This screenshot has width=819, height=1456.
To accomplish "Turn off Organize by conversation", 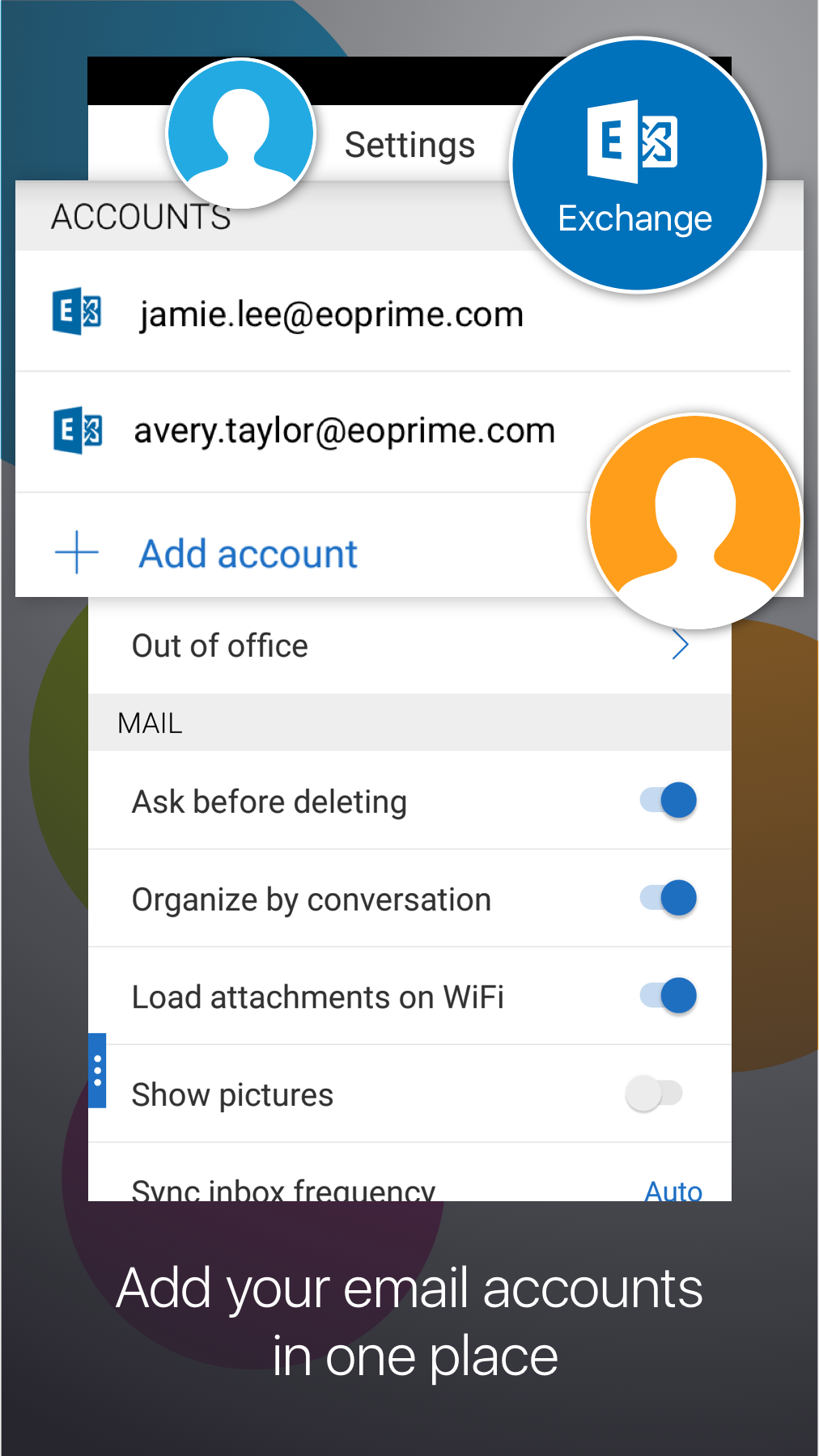I will pyautogui.click(x=668, y=899).
